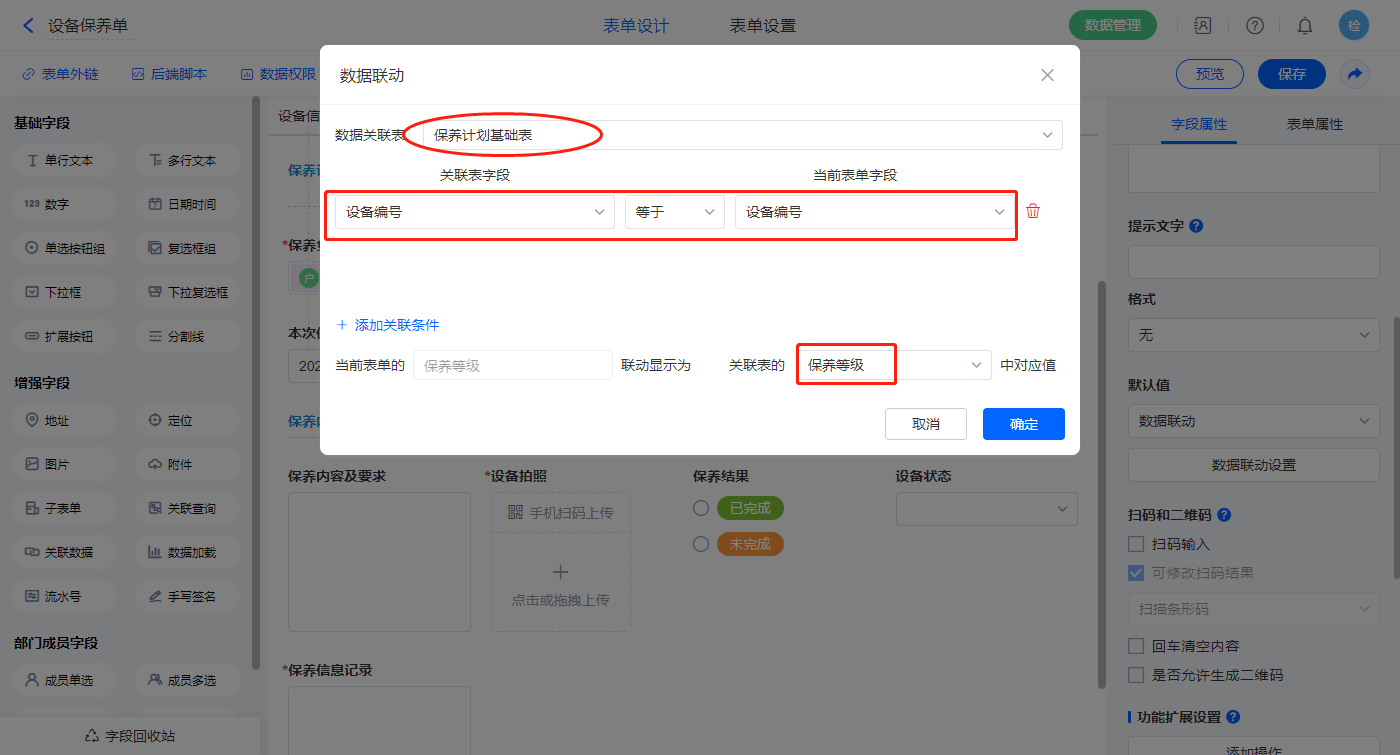Click the 添加关联条件 link
This screenshot has height=755, width=1400.
[388, 325]
